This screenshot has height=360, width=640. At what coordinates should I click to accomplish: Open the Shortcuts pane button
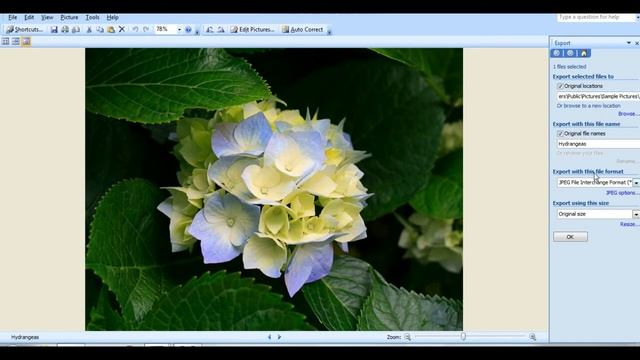[24, 29]
